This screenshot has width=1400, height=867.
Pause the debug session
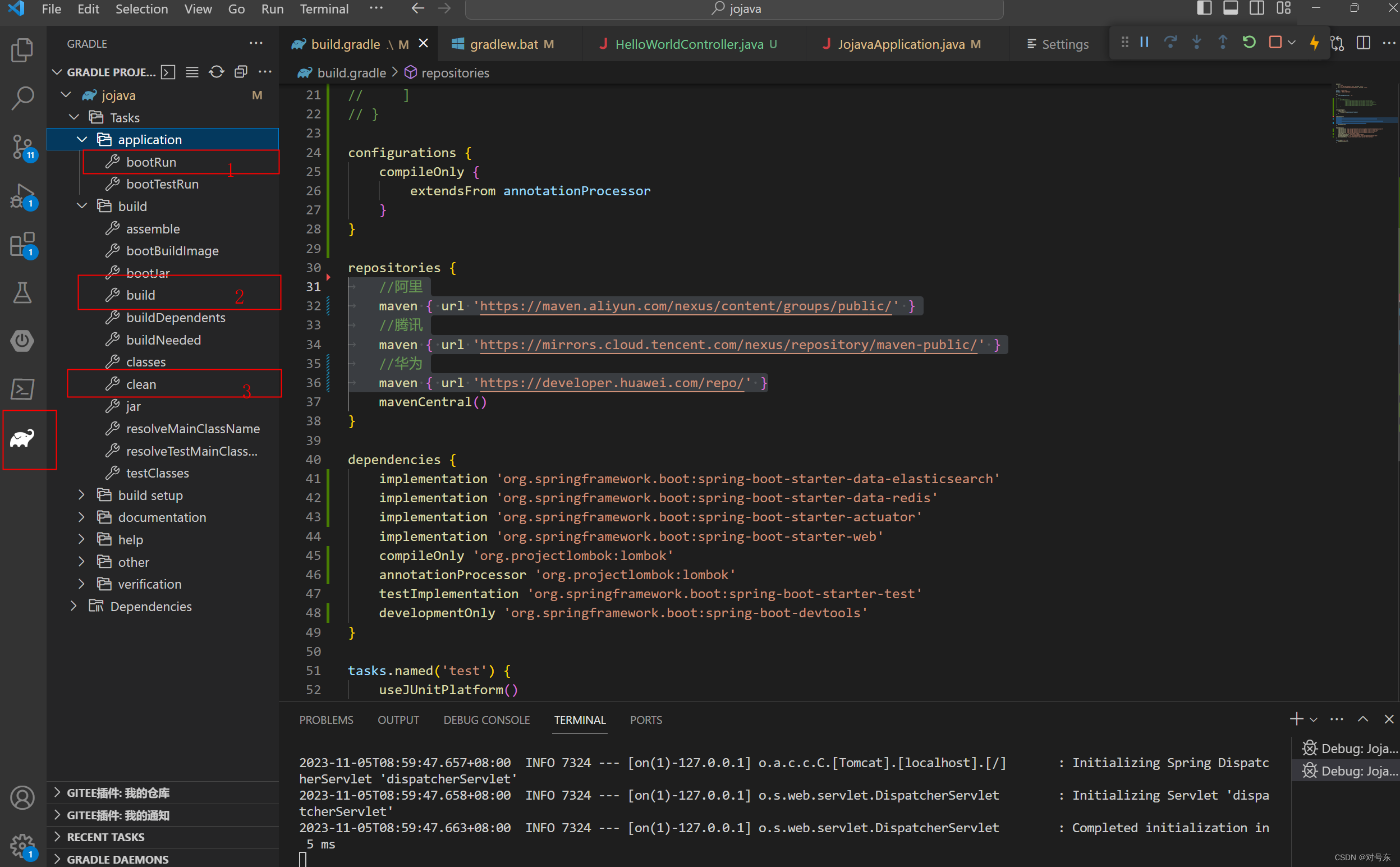pos(1144,43)
